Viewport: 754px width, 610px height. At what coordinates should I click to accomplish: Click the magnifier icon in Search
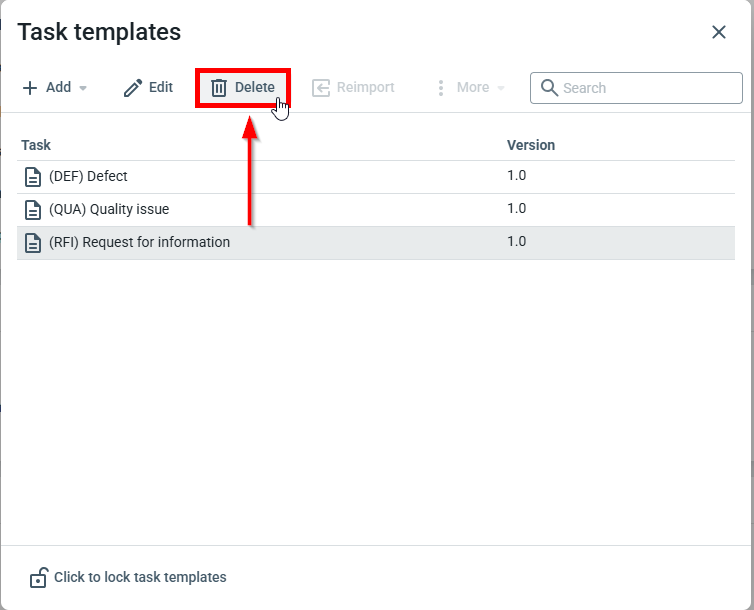(549, 88)
